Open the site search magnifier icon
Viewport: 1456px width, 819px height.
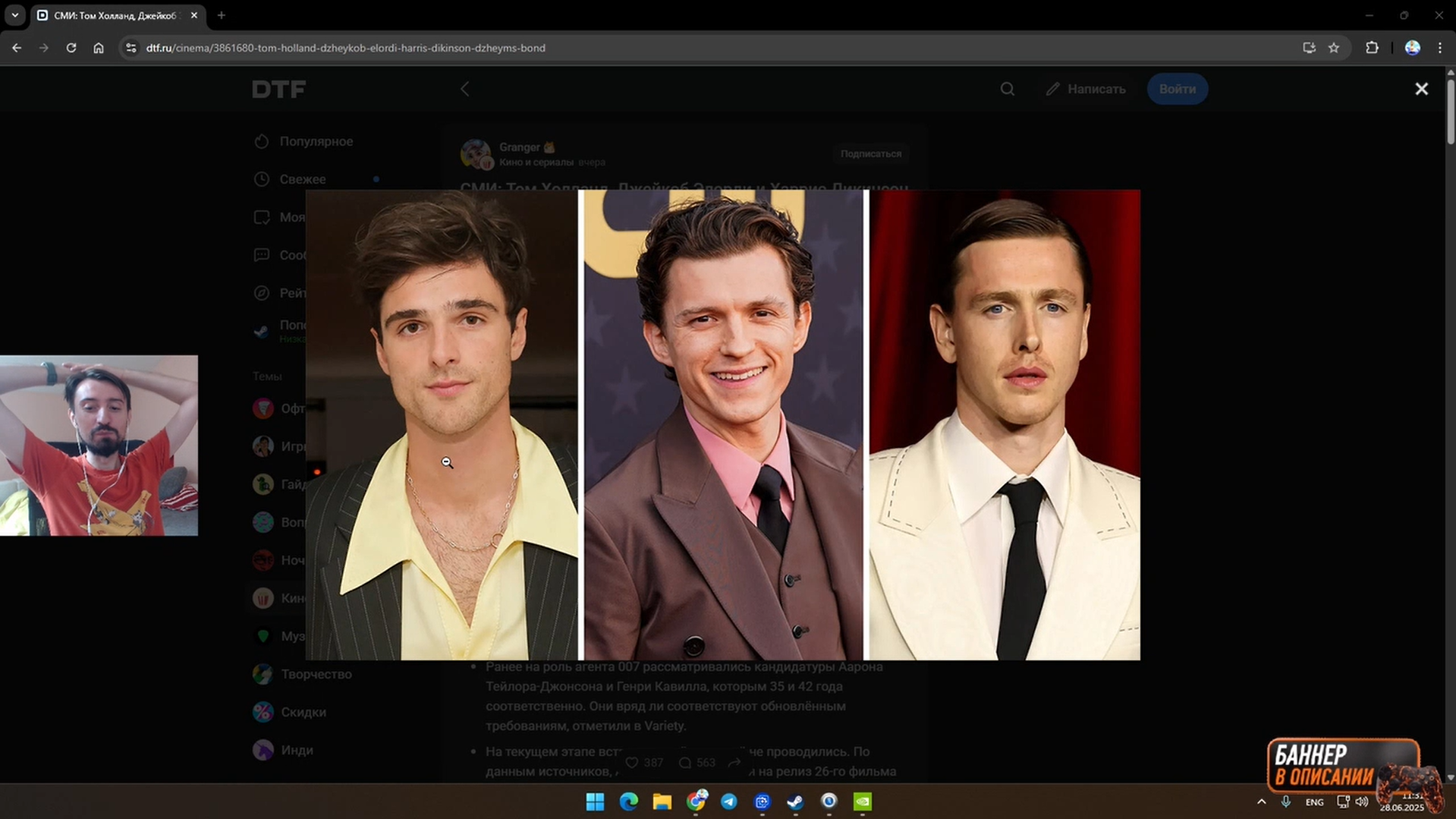(x=1007, y=89)
